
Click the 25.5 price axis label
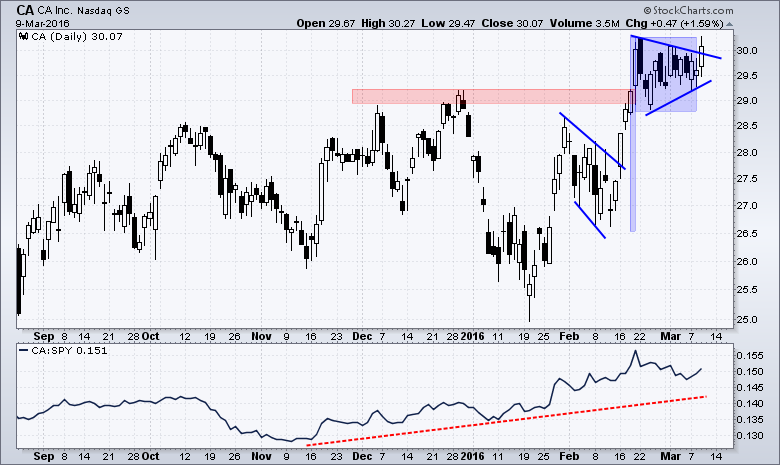(747, 289)
